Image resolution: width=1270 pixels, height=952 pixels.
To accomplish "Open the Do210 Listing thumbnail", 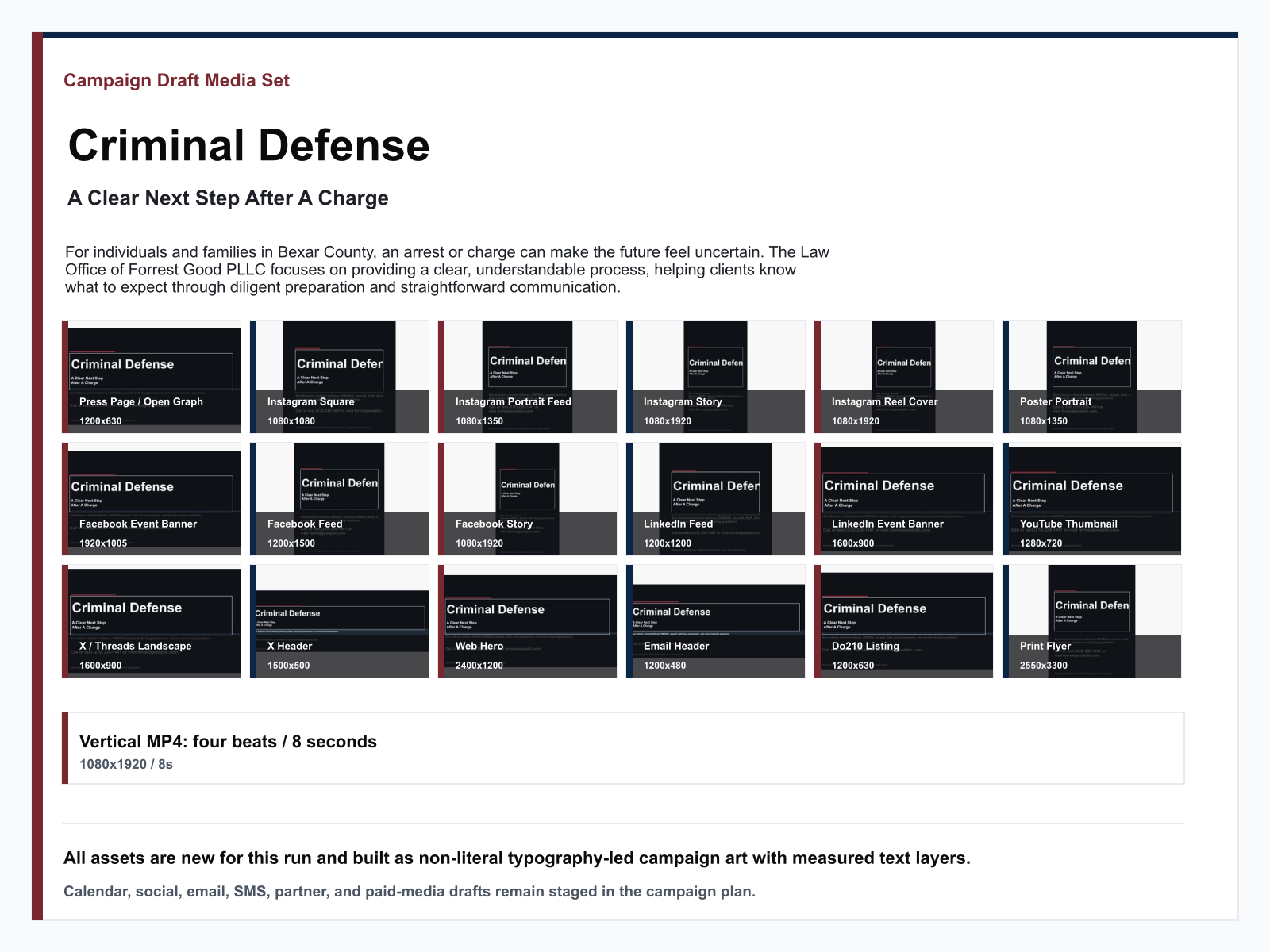I will tap(904, 621).
